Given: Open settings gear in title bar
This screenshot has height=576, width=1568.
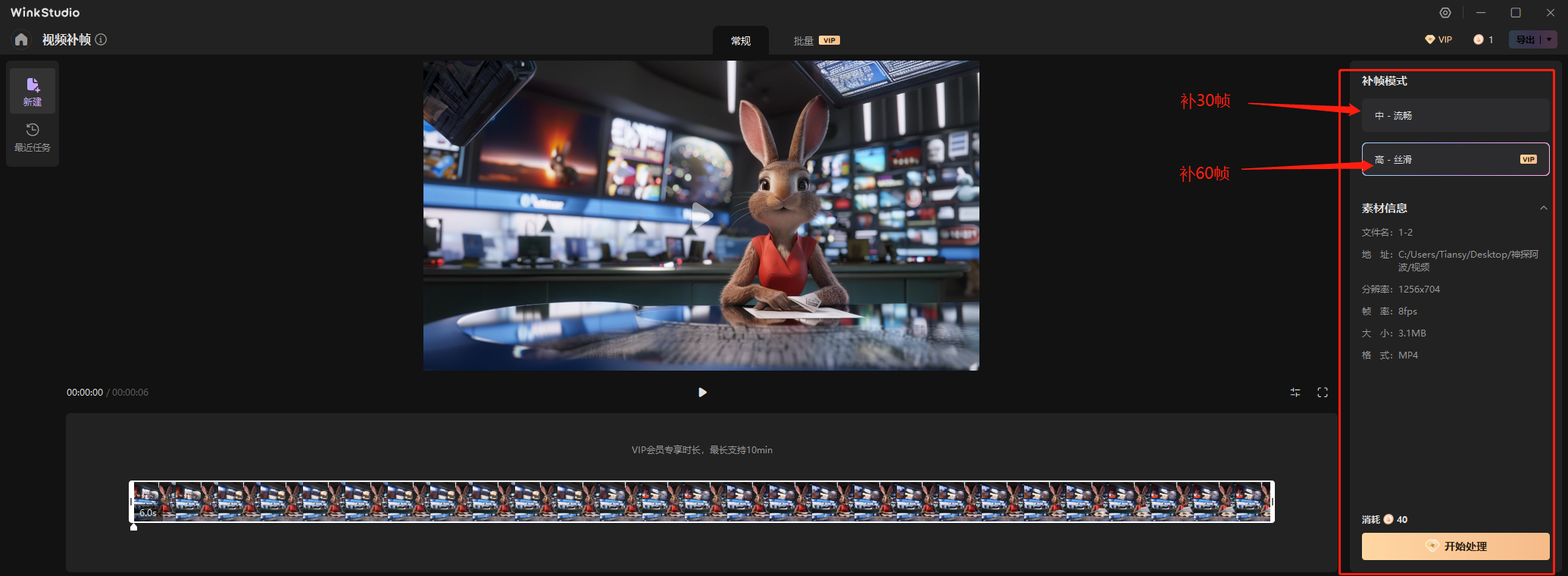Looking at the screenshot, I should click(x=1445, y=12).
